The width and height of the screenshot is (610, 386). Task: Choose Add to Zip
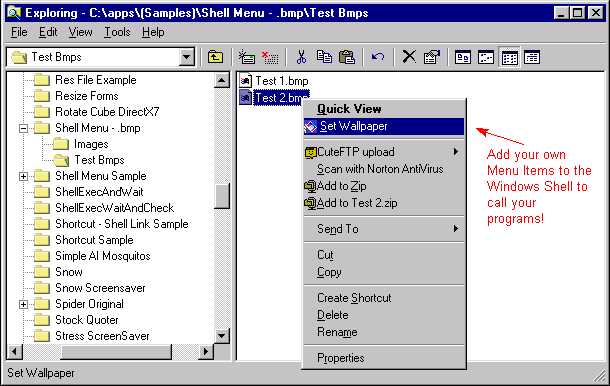[384, 186]
